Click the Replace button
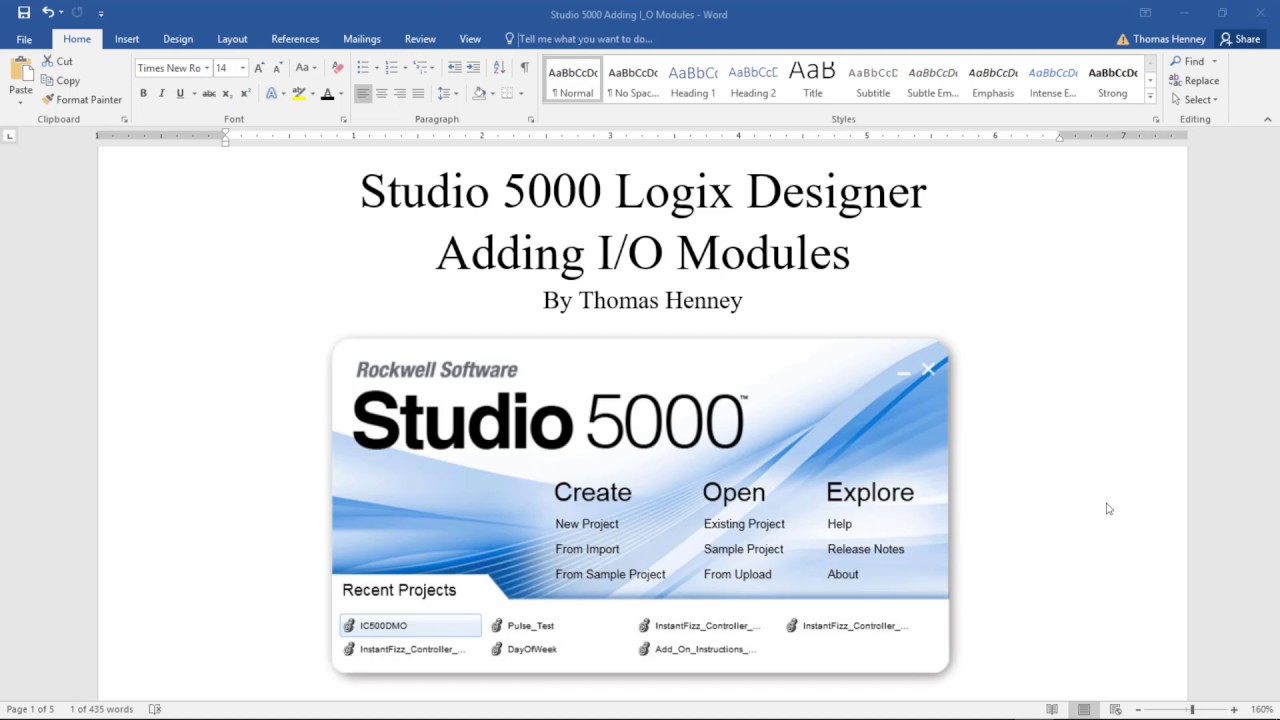Screen dimensions: 1280x720 coord(1194,80)
